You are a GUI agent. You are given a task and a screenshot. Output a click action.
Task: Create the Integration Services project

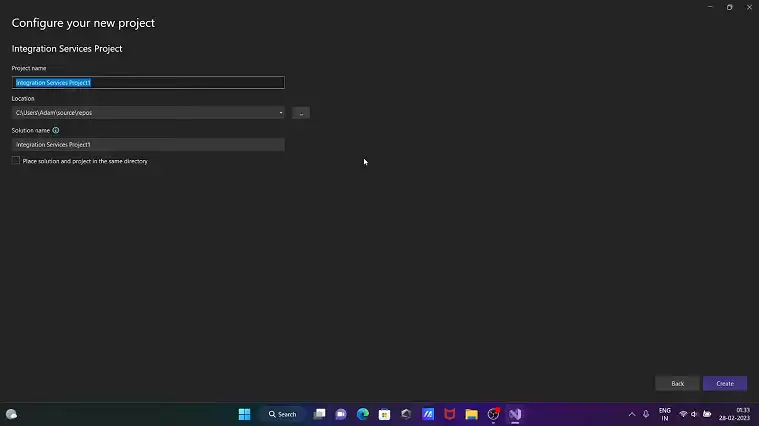pyautogui.click(x=725, y=383)
